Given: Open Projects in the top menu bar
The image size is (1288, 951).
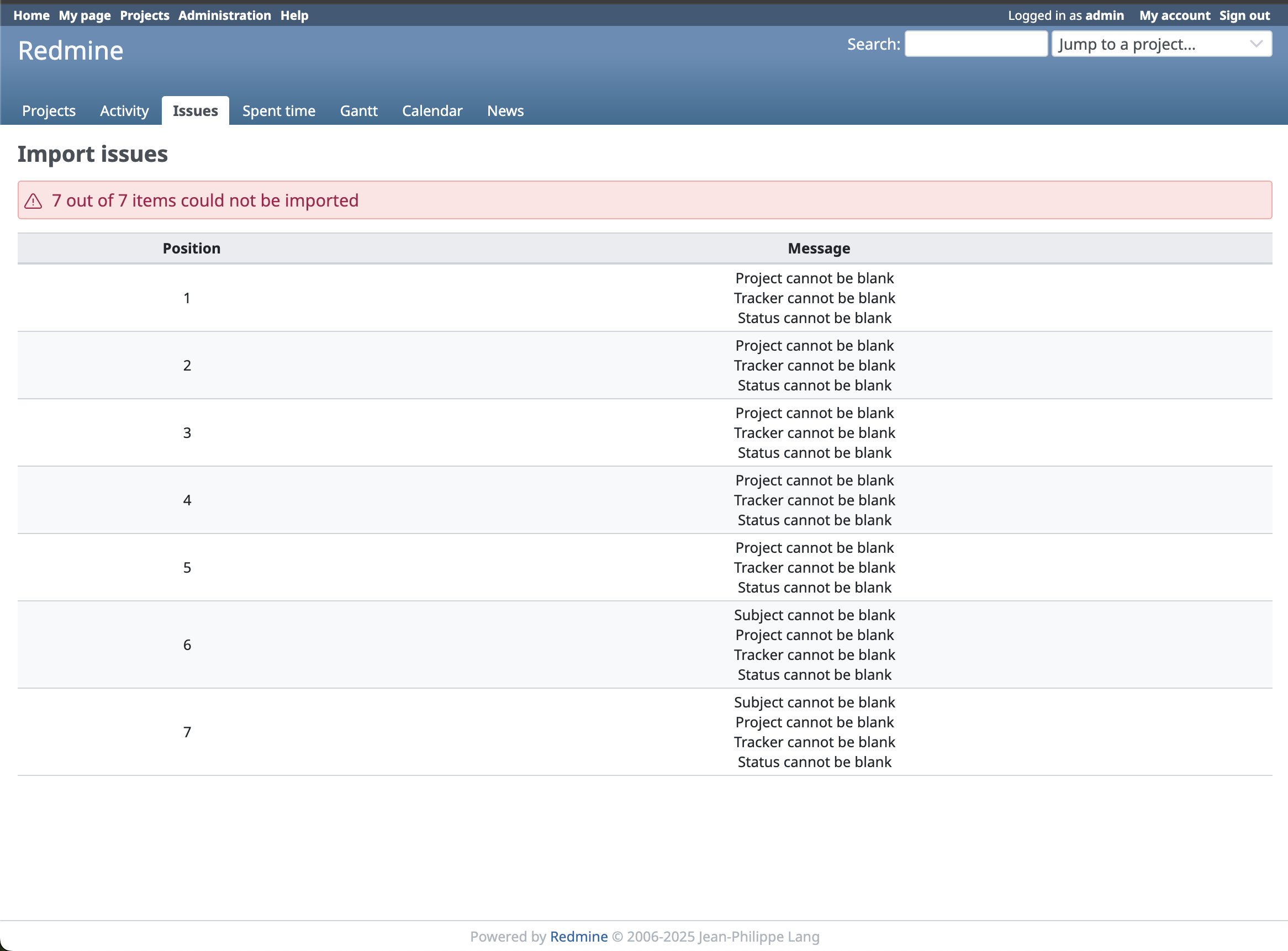Looking at the screenshot, I should 145,15.
